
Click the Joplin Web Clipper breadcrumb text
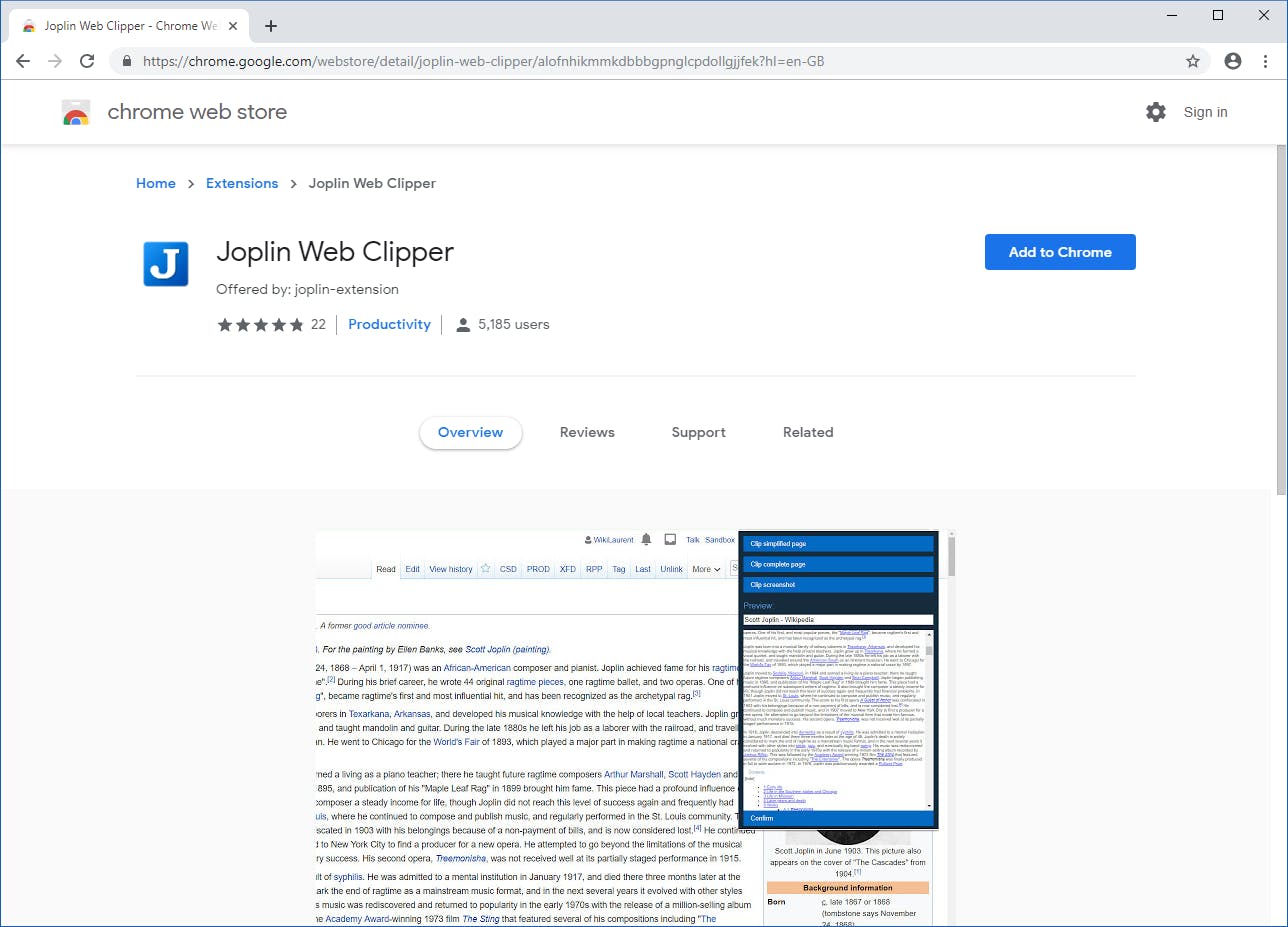pos(372,183)
